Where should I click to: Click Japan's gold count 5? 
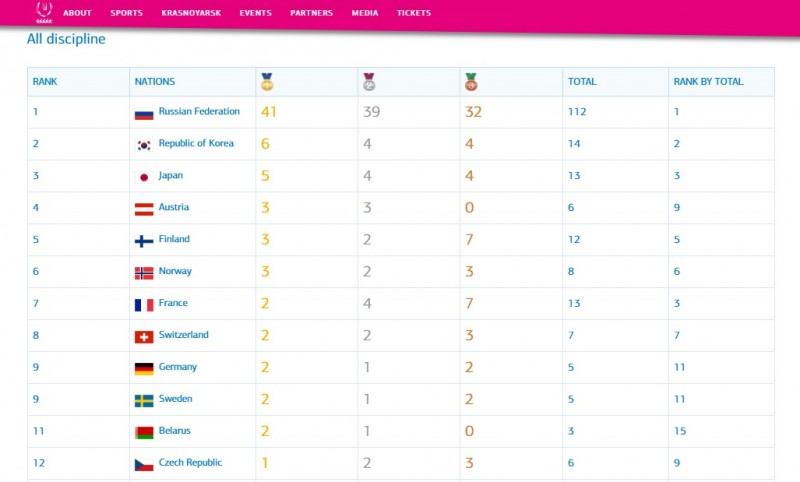pyautogui.click(x=265, y=176)
